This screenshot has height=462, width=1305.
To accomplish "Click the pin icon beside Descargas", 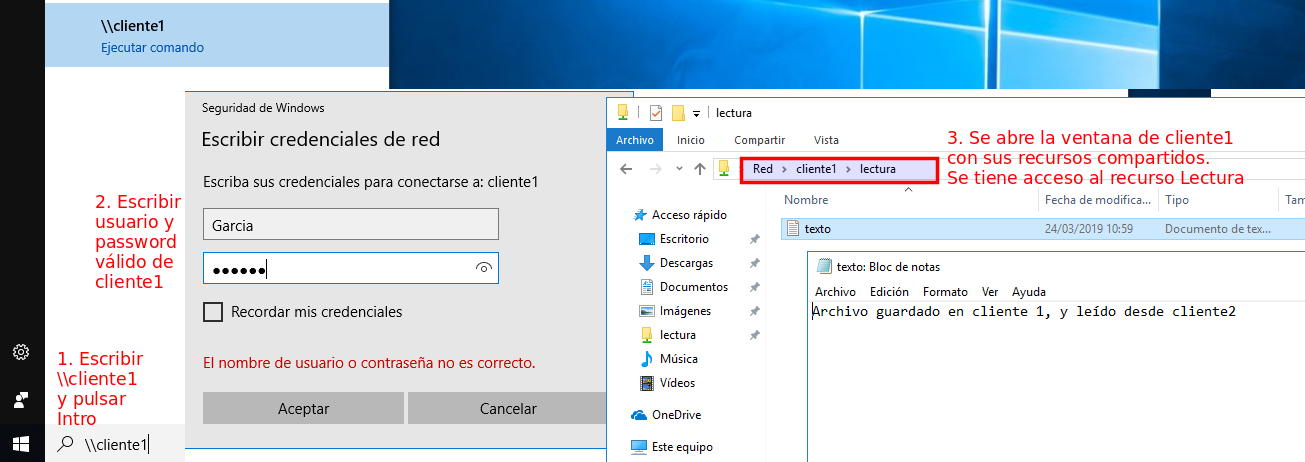I will pyautogui.click(x=754, y=264).
